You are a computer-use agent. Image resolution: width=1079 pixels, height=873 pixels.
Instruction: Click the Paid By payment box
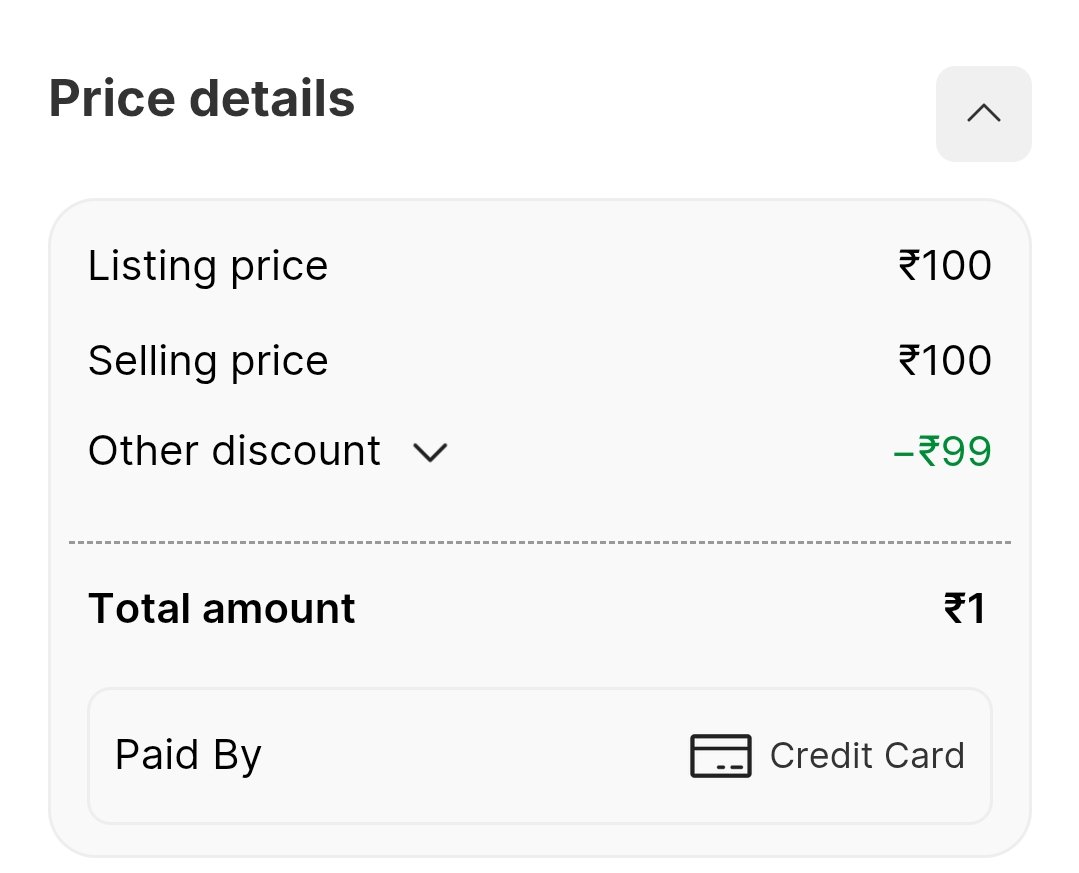(x=540, y=755)
